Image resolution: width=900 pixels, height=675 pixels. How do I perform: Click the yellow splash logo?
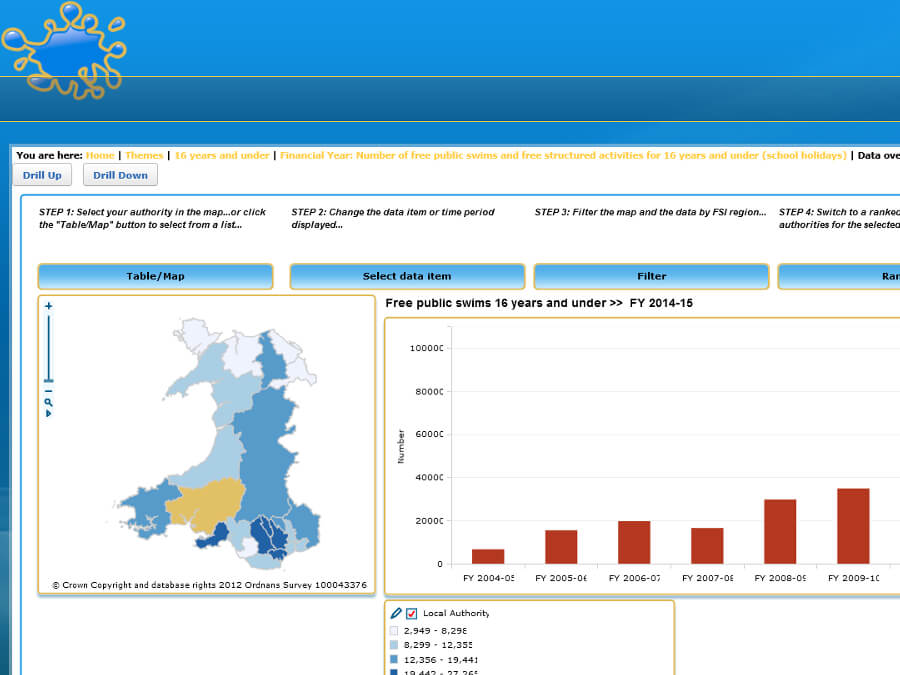coord(64,51)
